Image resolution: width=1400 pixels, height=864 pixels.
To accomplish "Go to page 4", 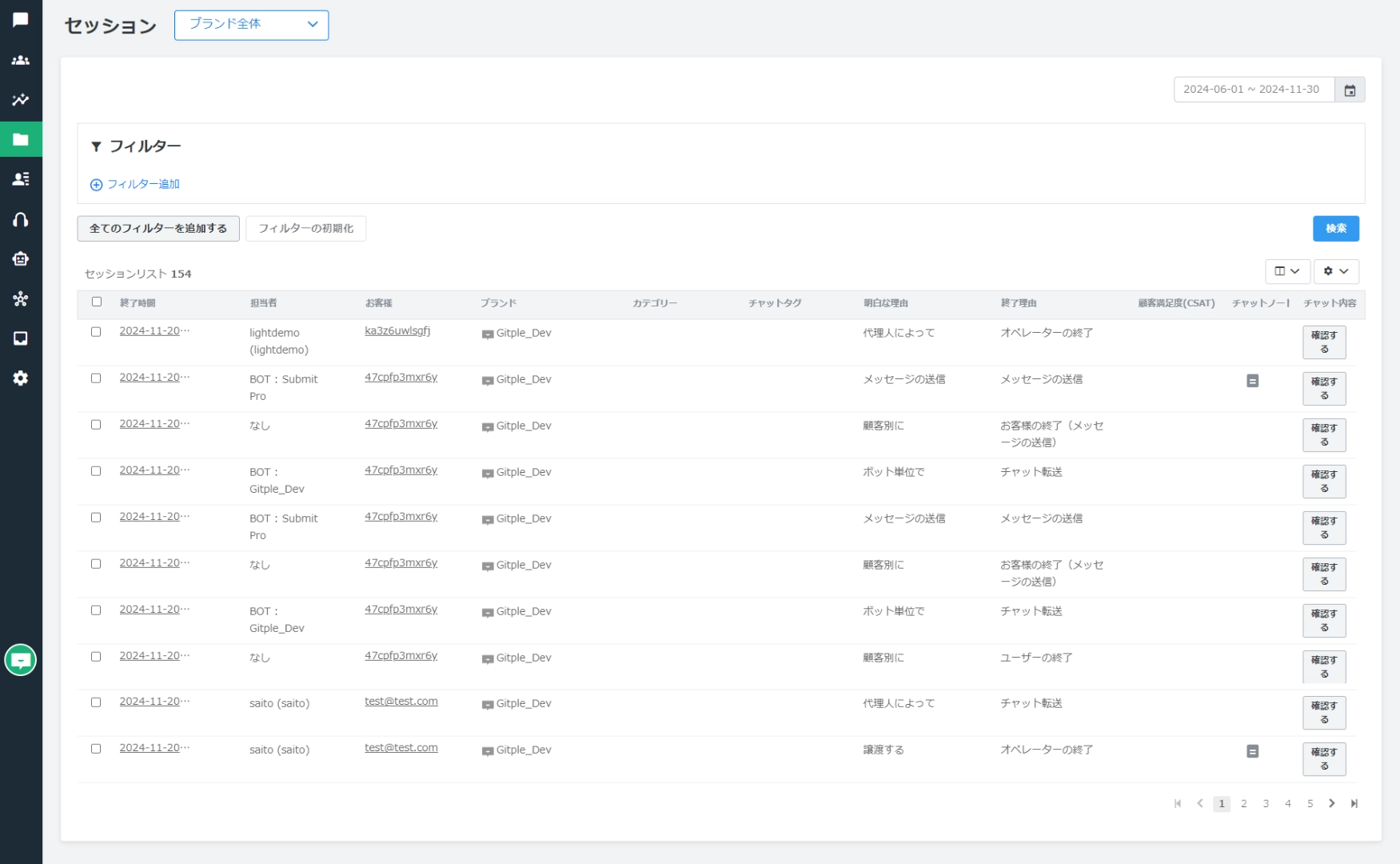I will [x=1288, y=803].
